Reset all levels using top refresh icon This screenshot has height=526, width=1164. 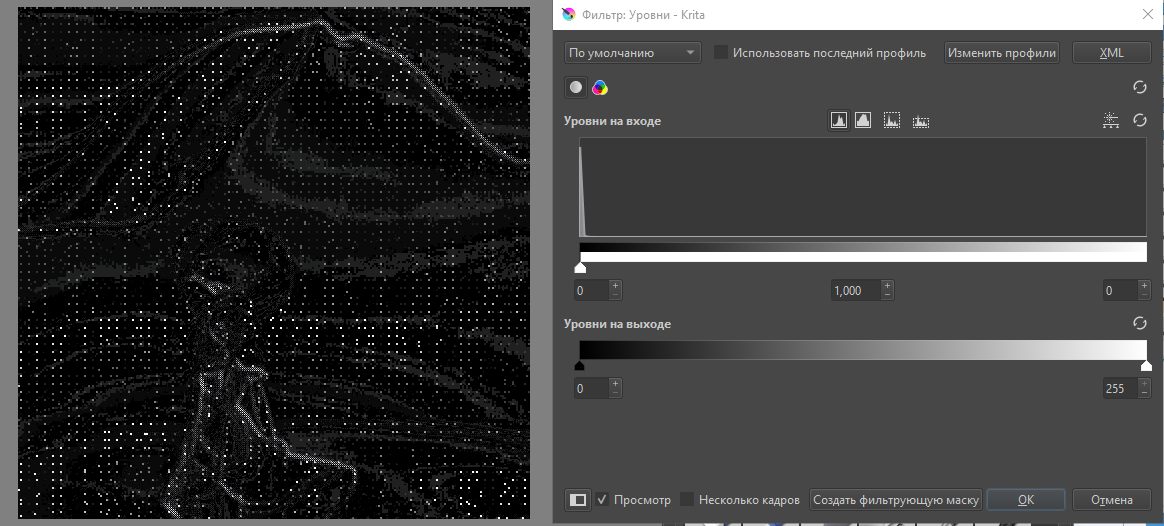click(1140, 88)
